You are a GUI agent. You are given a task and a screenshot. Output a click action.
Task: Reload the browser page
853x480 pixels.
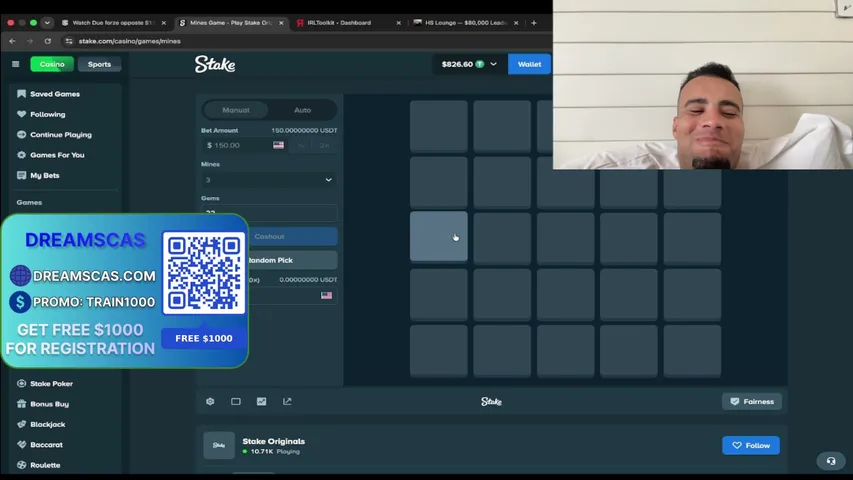click(x=48, y=41)
